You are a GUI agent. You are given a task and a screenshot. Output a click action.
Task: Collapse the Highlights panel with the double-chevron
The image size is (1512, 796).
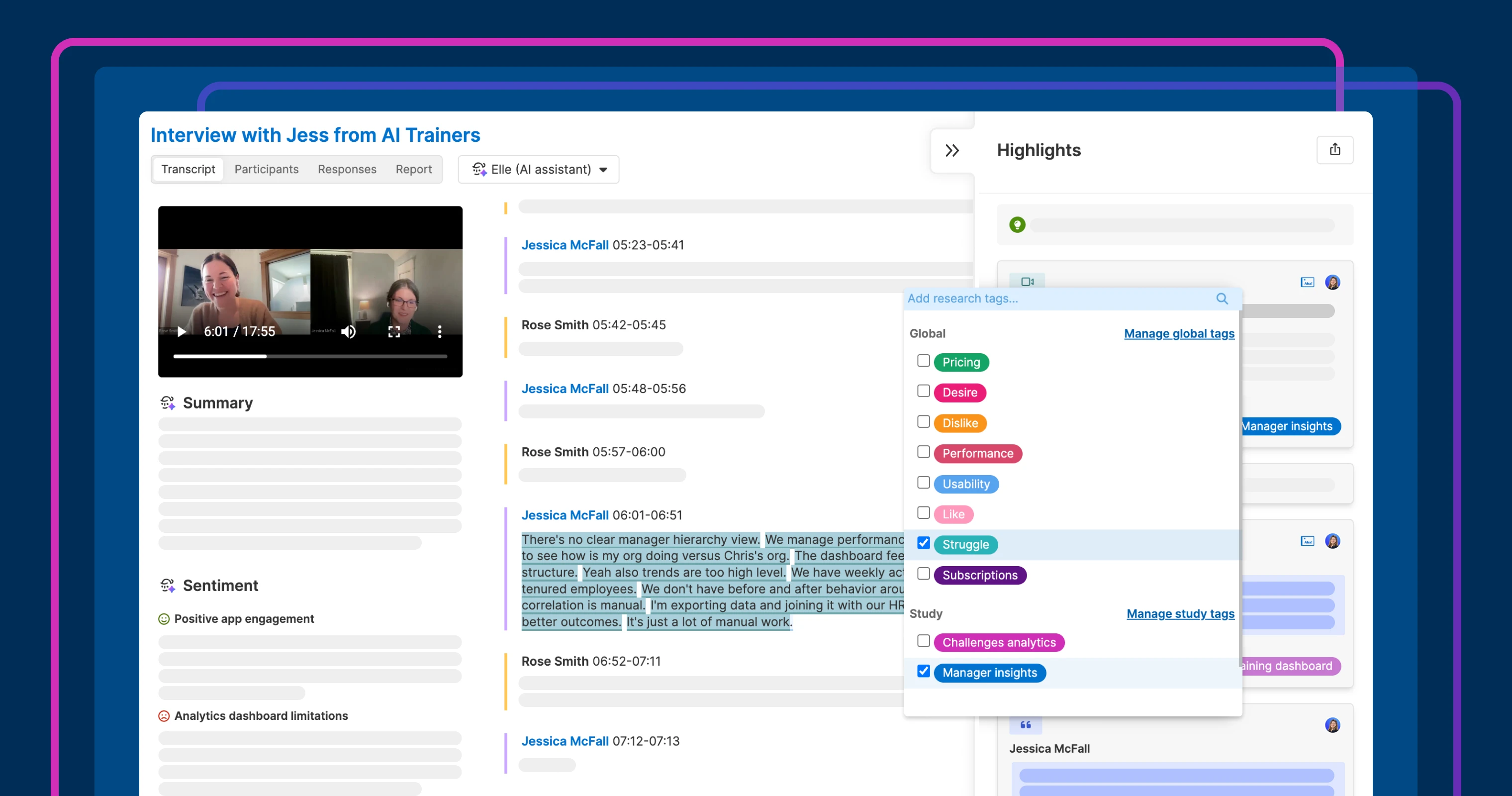(x=951, y=150)
